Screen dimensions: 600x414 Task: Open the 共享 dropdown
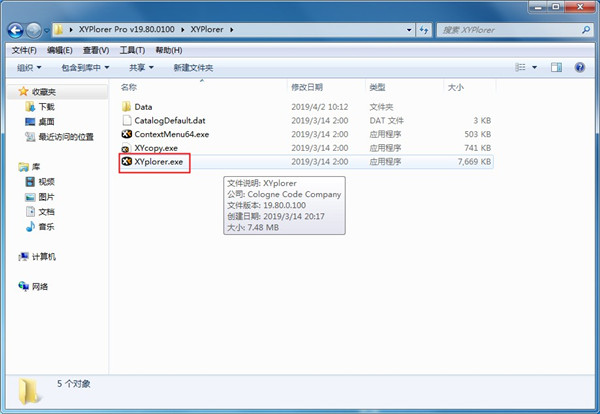pos(141,68)
